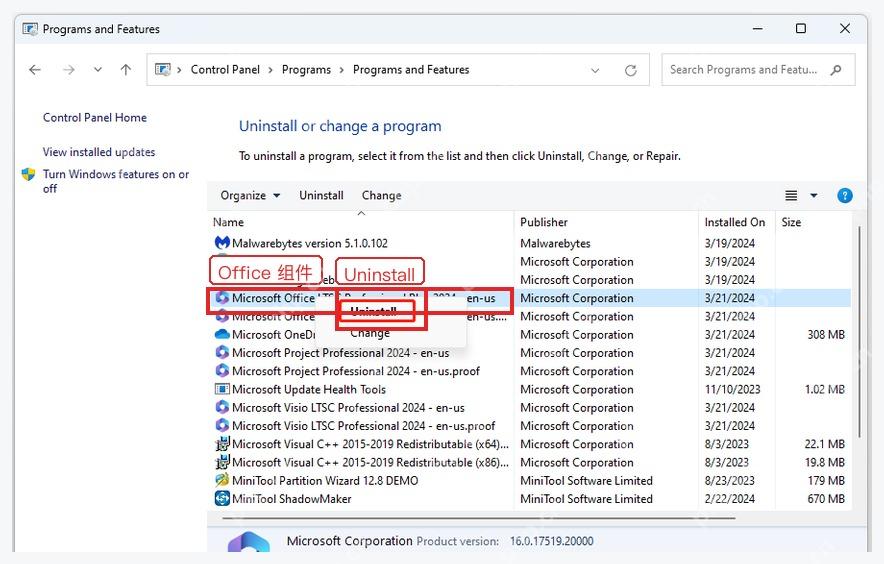Open View installed updates link

tap(99, 152)
